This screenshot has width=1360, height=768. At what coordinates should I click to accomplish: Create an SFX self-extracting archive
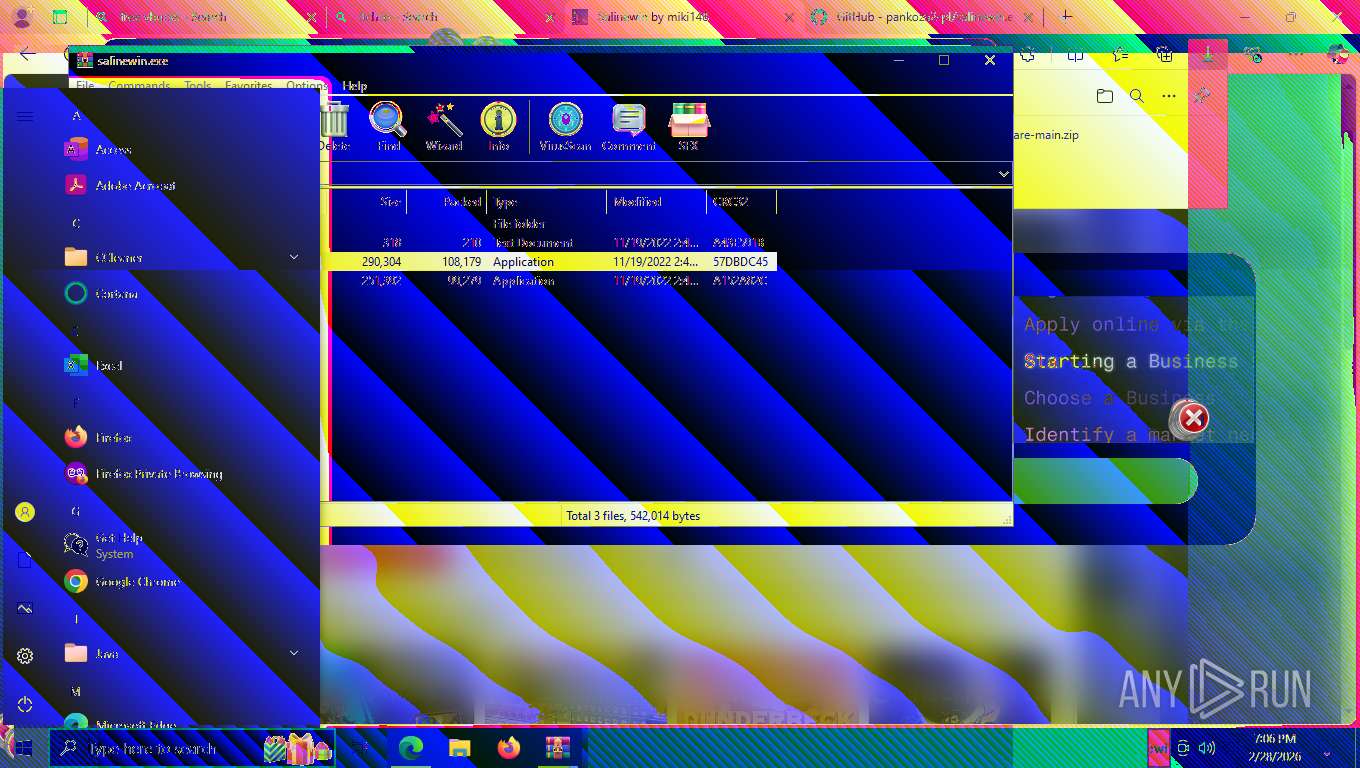click(688, 128)
